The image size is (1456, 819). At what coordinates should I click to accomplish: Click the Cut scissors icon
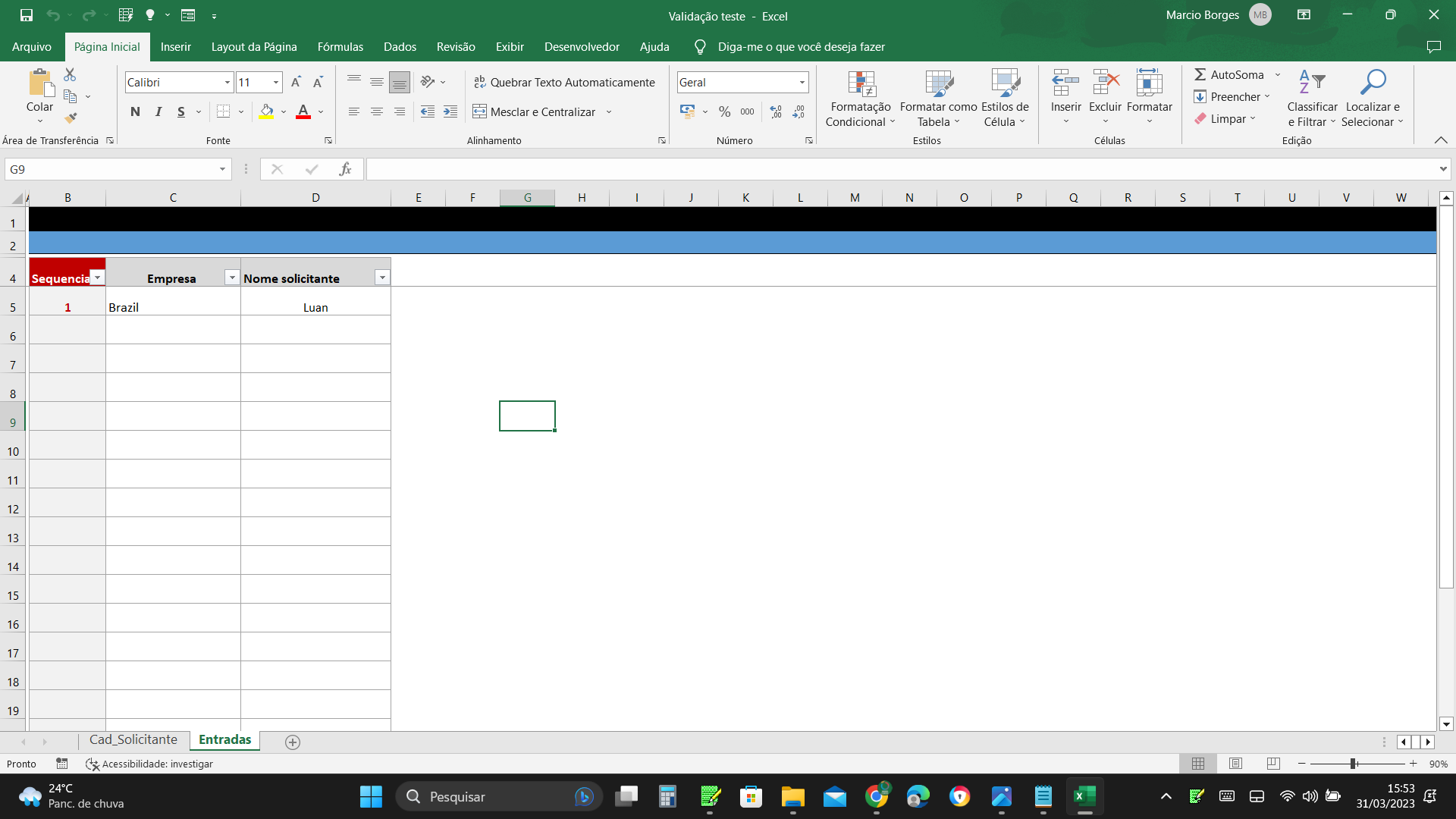pos(70,74)
